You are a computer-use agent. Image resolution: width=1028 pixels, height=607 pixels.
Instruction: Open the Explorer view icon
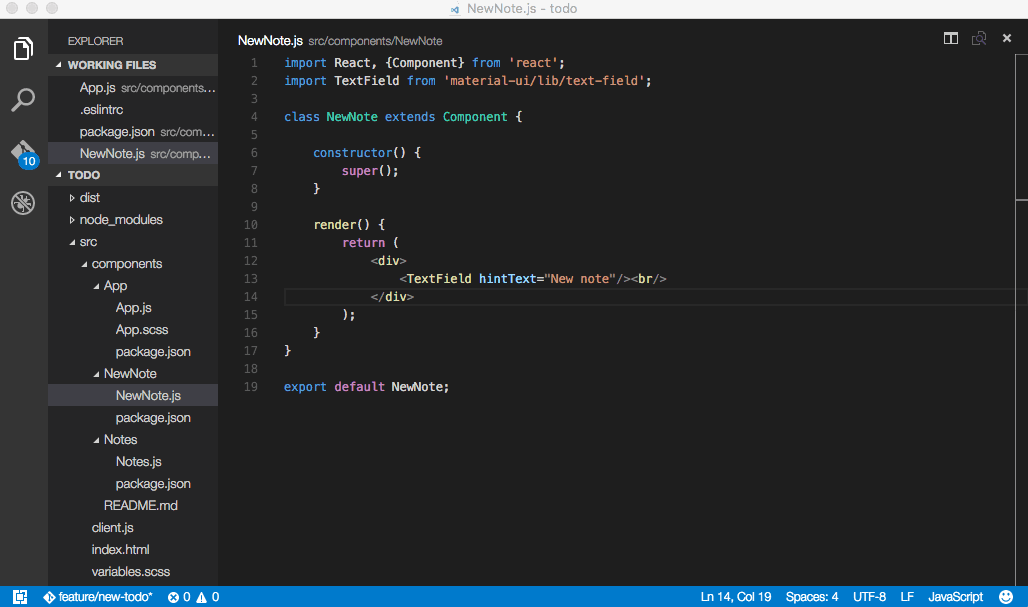tap(22, 47)
